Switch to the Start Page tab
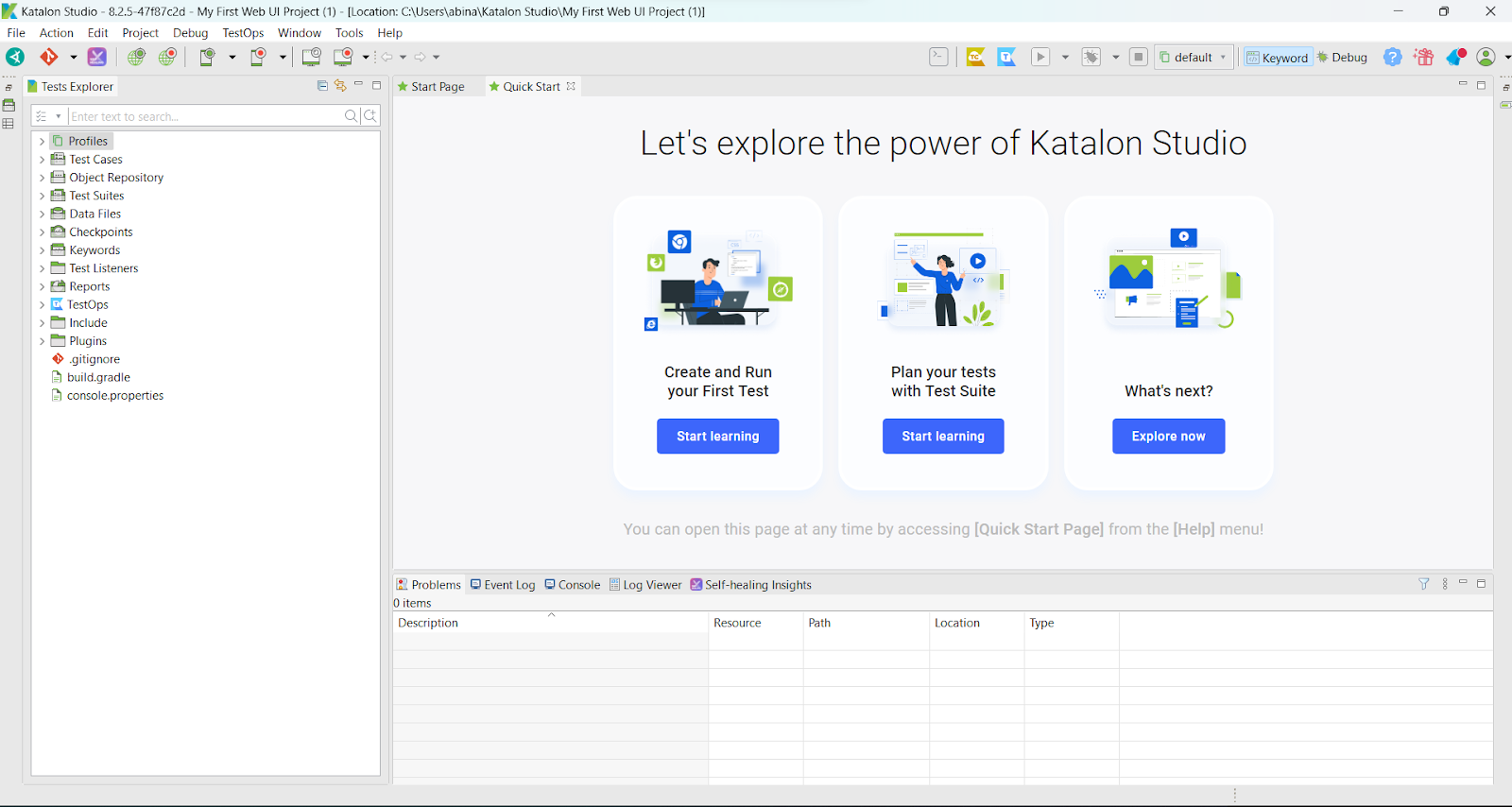The image size is (1512, 807). [x=432, y=86]
